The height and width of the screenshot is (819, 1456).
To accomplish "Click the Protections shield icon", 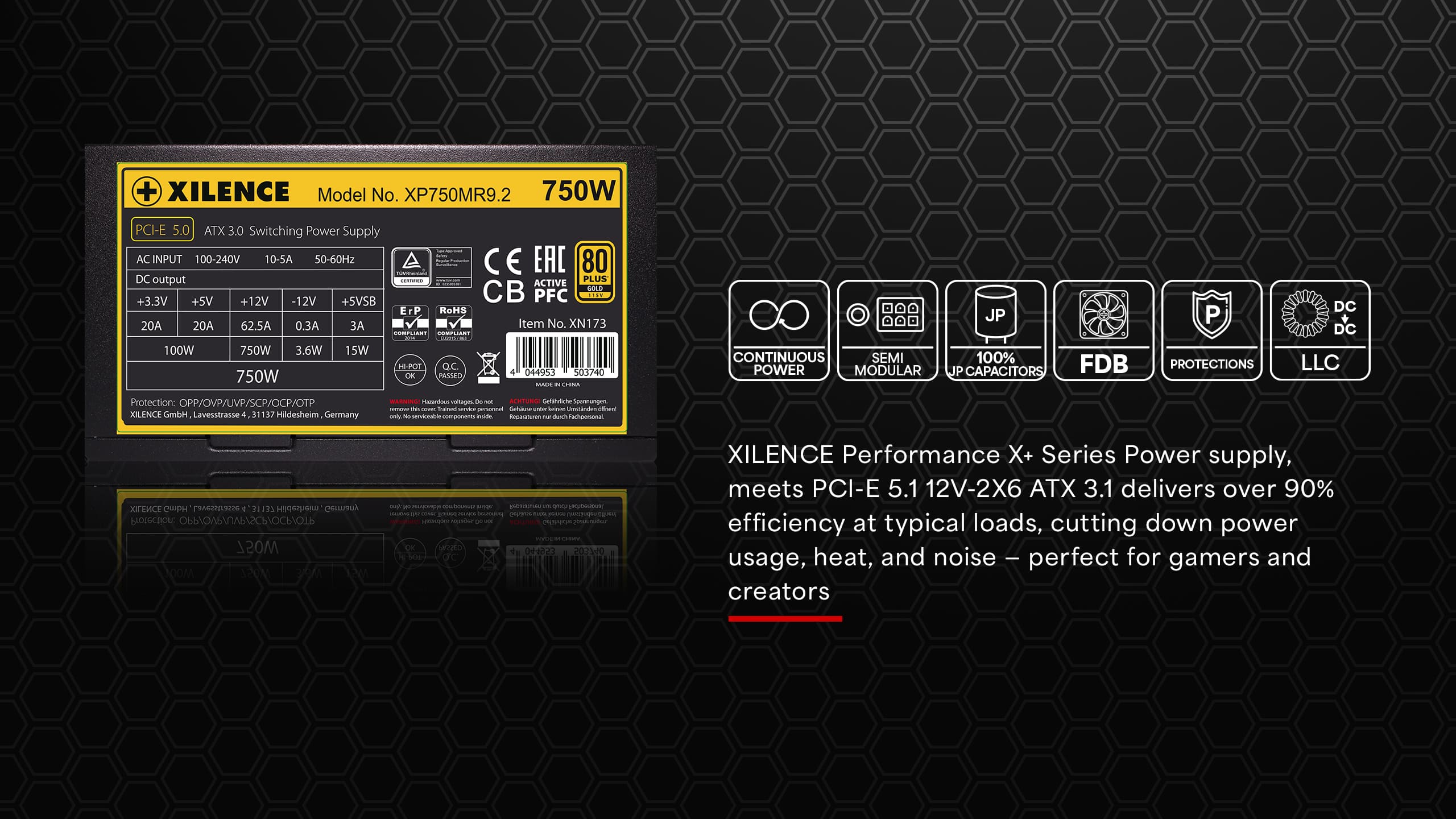I will (x=1211, y=330).
